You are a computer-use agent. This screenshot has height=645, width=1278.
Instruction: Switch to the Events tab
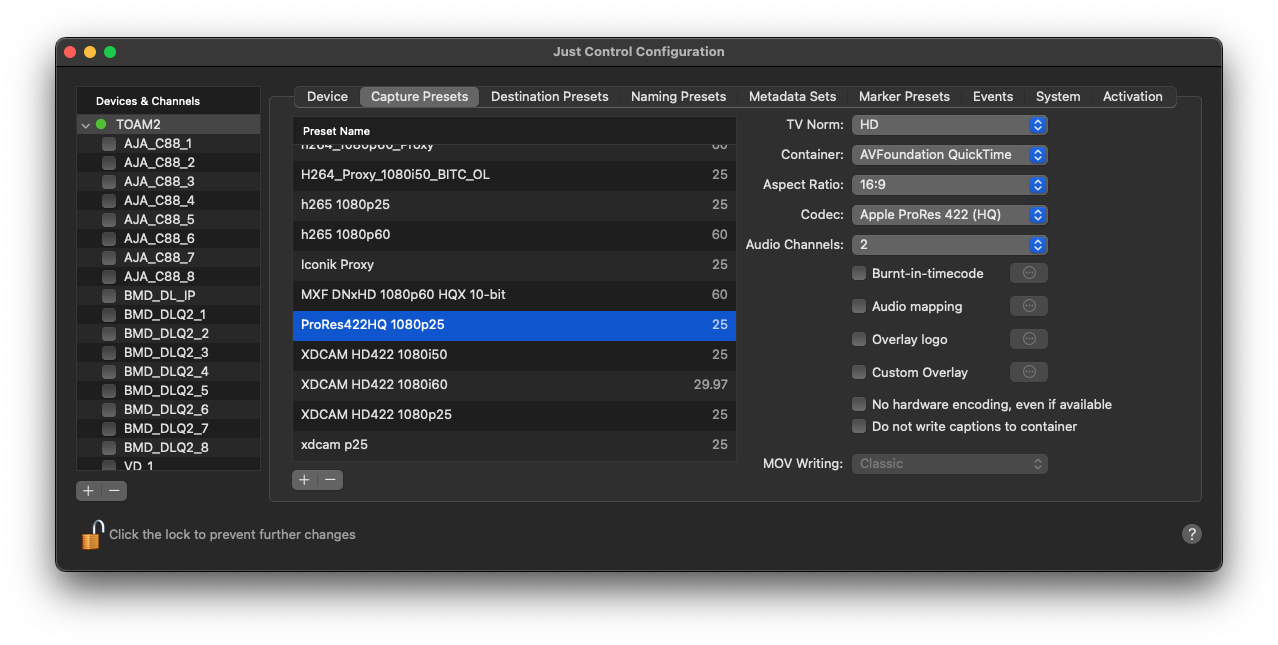point(993,97)
